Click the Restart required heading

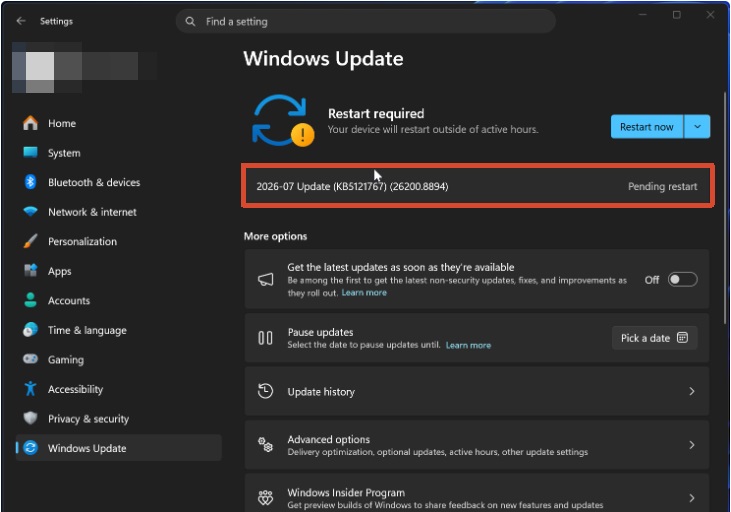pos(376,113)
